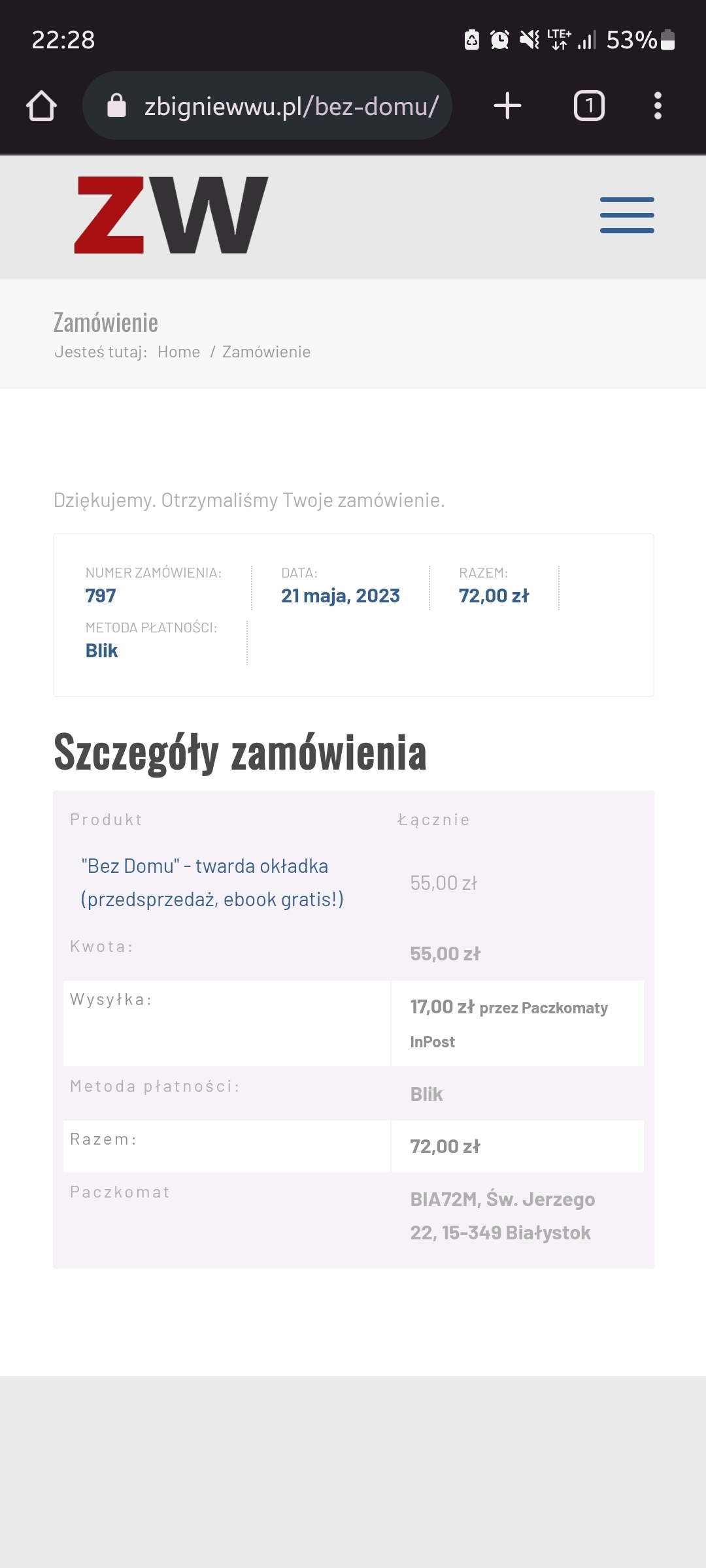The width and height of the screenshot is (706, 1568).
Task: Tap the battery icon in status bar
Action: tap(667, 40)
